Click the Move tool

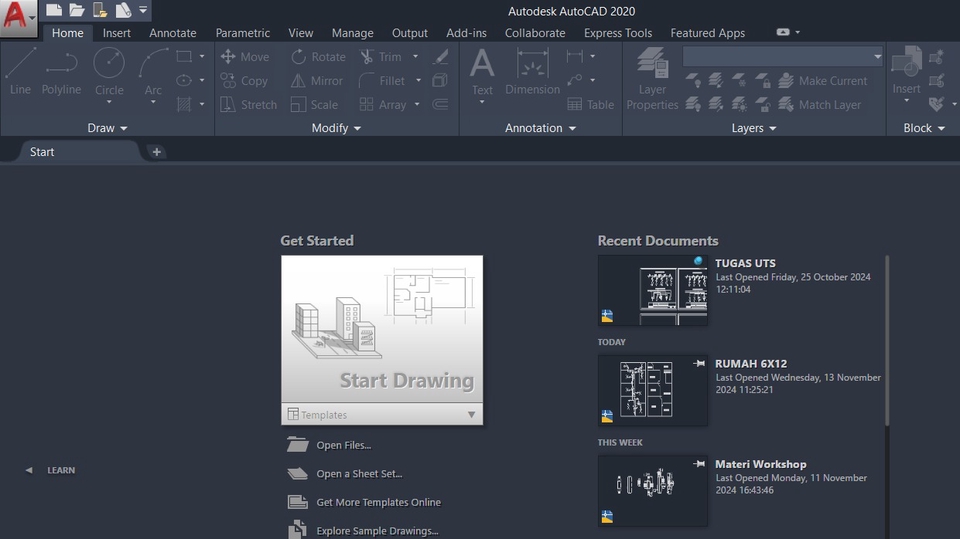tap(245, 56)
